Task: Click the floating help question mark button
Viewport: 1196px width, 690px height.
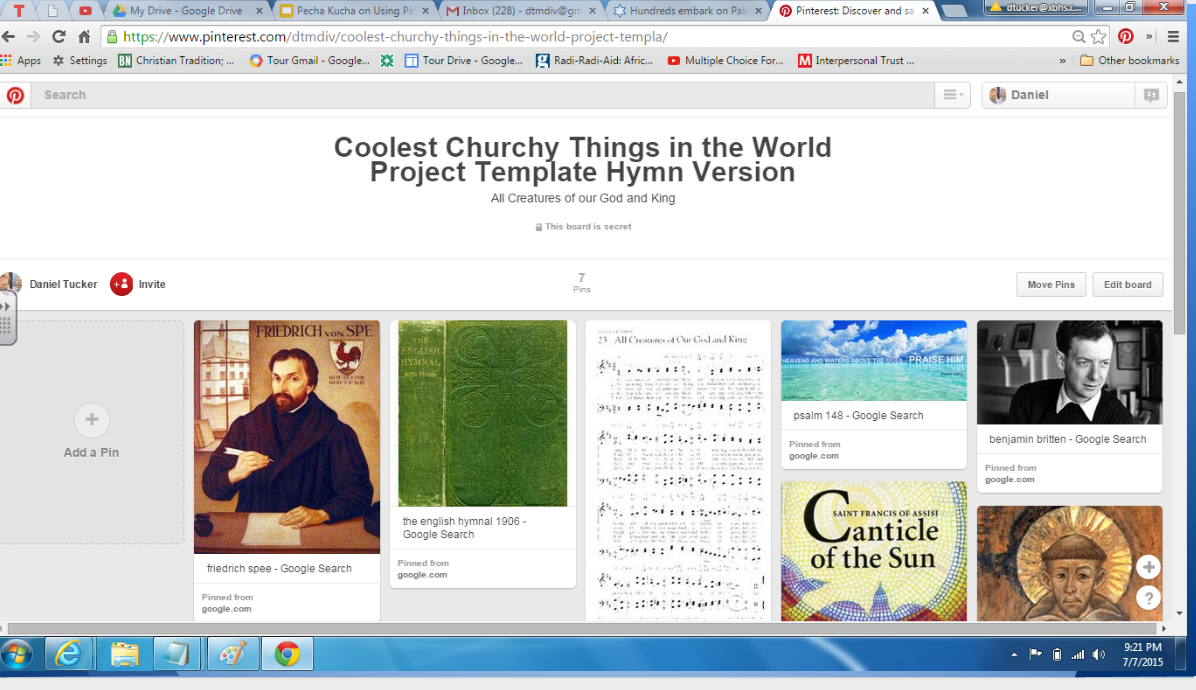Action: pyautogui.click(x=1149, y=599)
